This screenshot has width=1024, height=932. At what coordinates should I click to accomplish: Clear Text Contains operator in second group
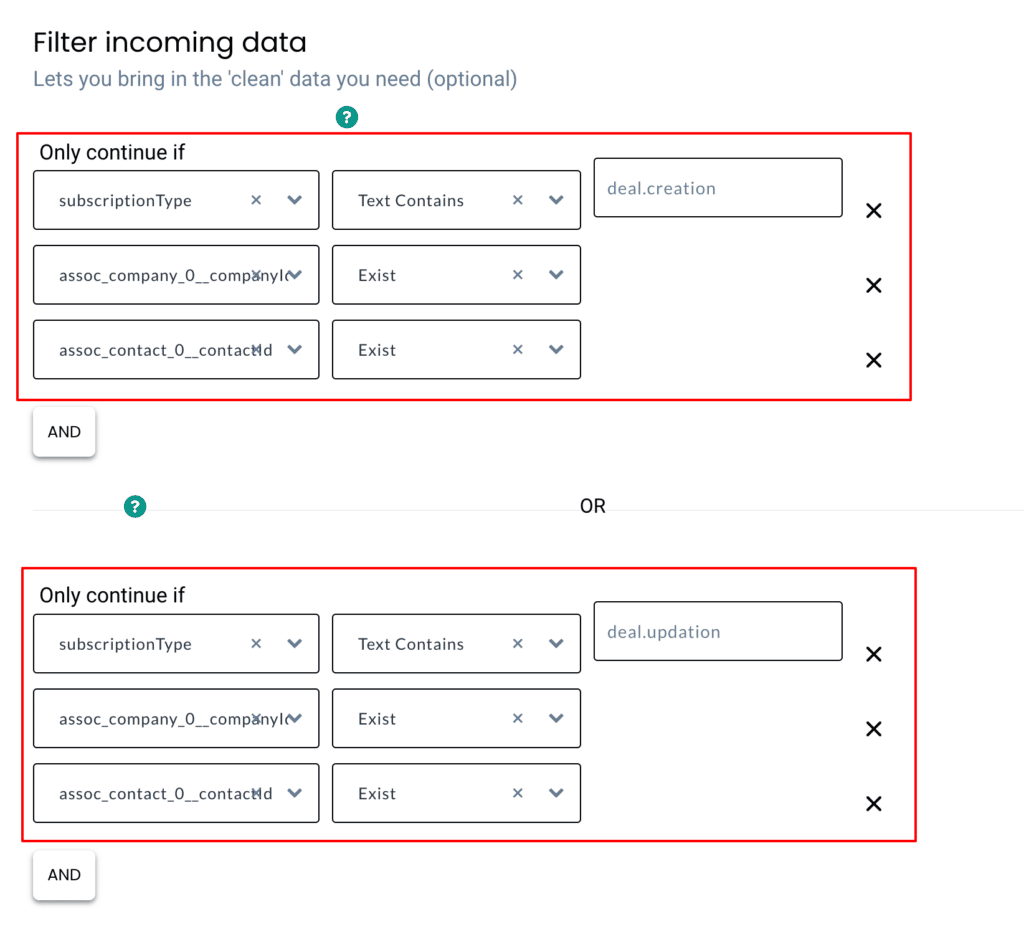pos(518,643)
